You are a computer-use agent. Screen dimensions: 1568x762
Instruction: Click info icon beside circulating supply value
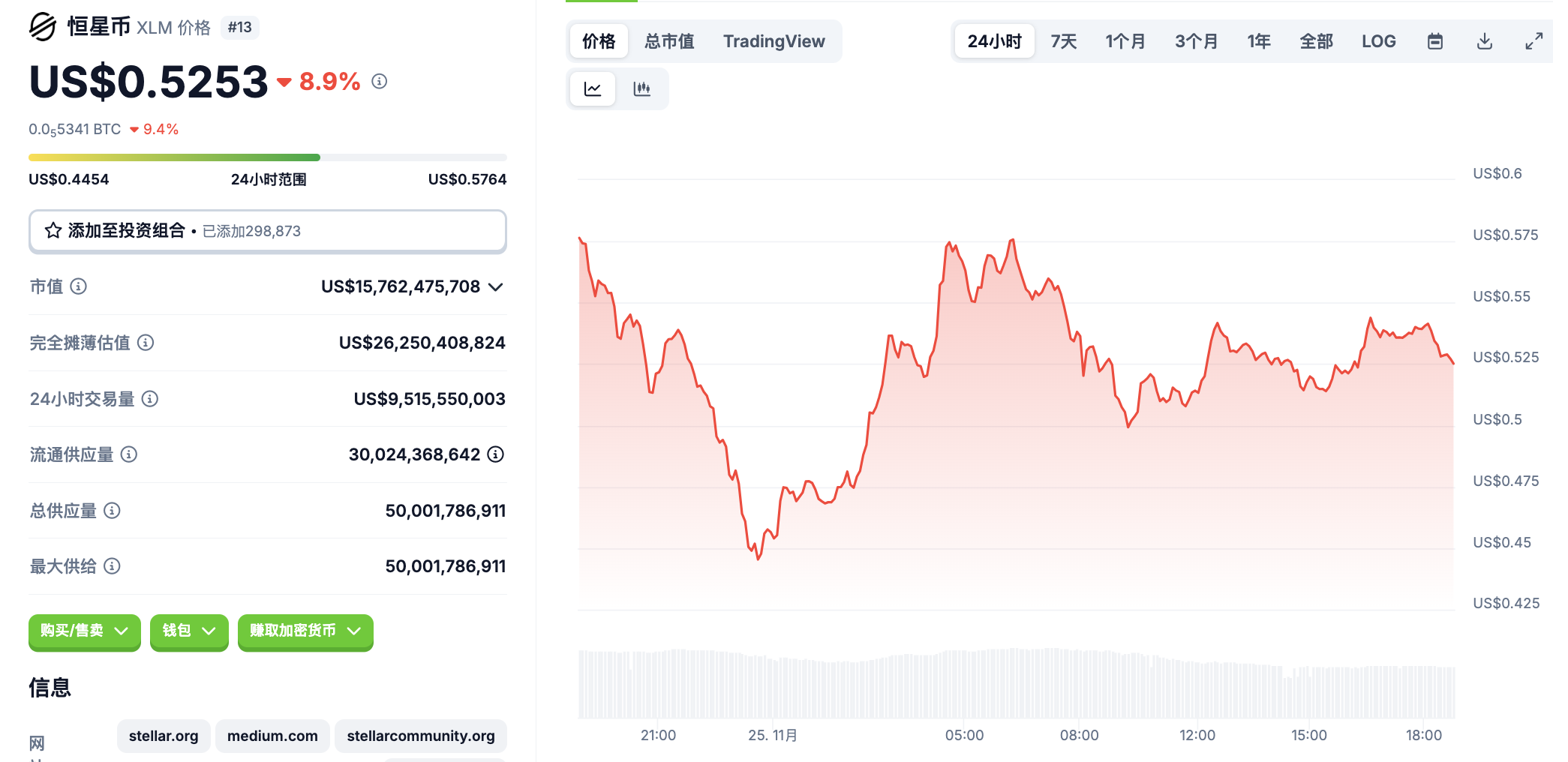pyautogui.click(x=496, y=454)
